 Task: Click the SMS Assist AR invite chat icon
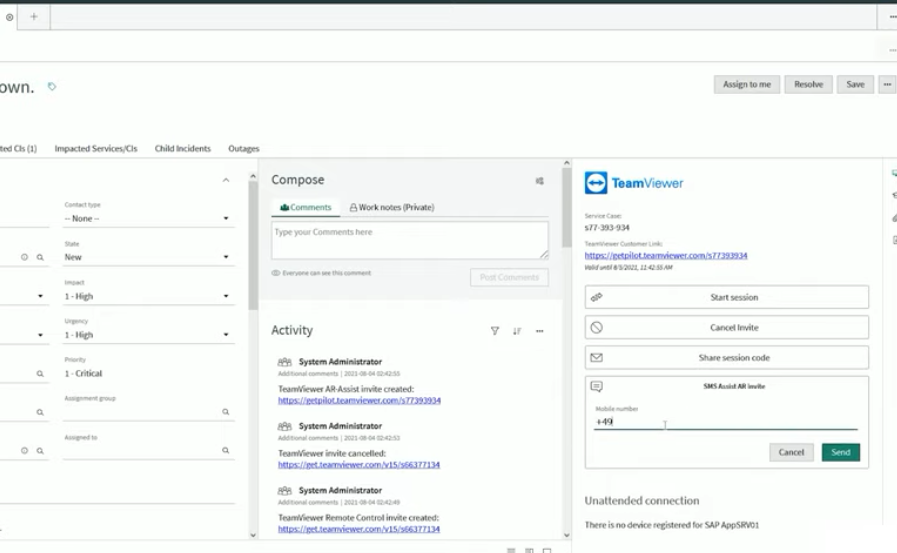(596, 387)
